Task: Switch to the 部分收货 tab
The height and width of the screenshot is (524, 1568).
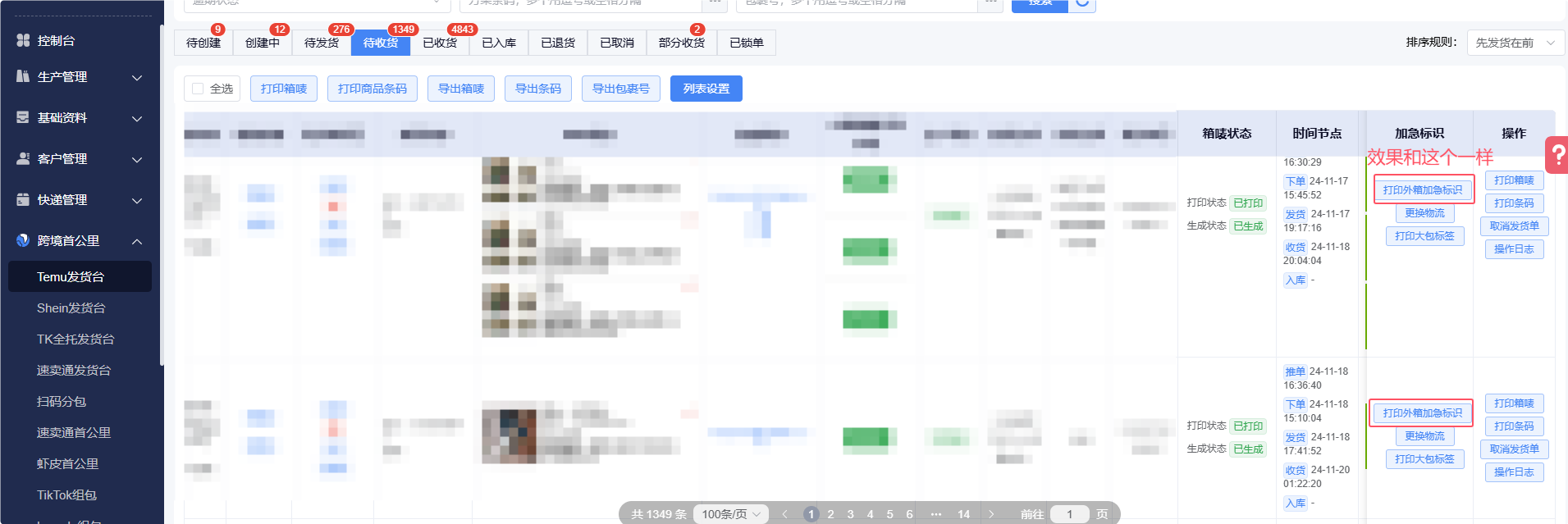Action: 682,43
